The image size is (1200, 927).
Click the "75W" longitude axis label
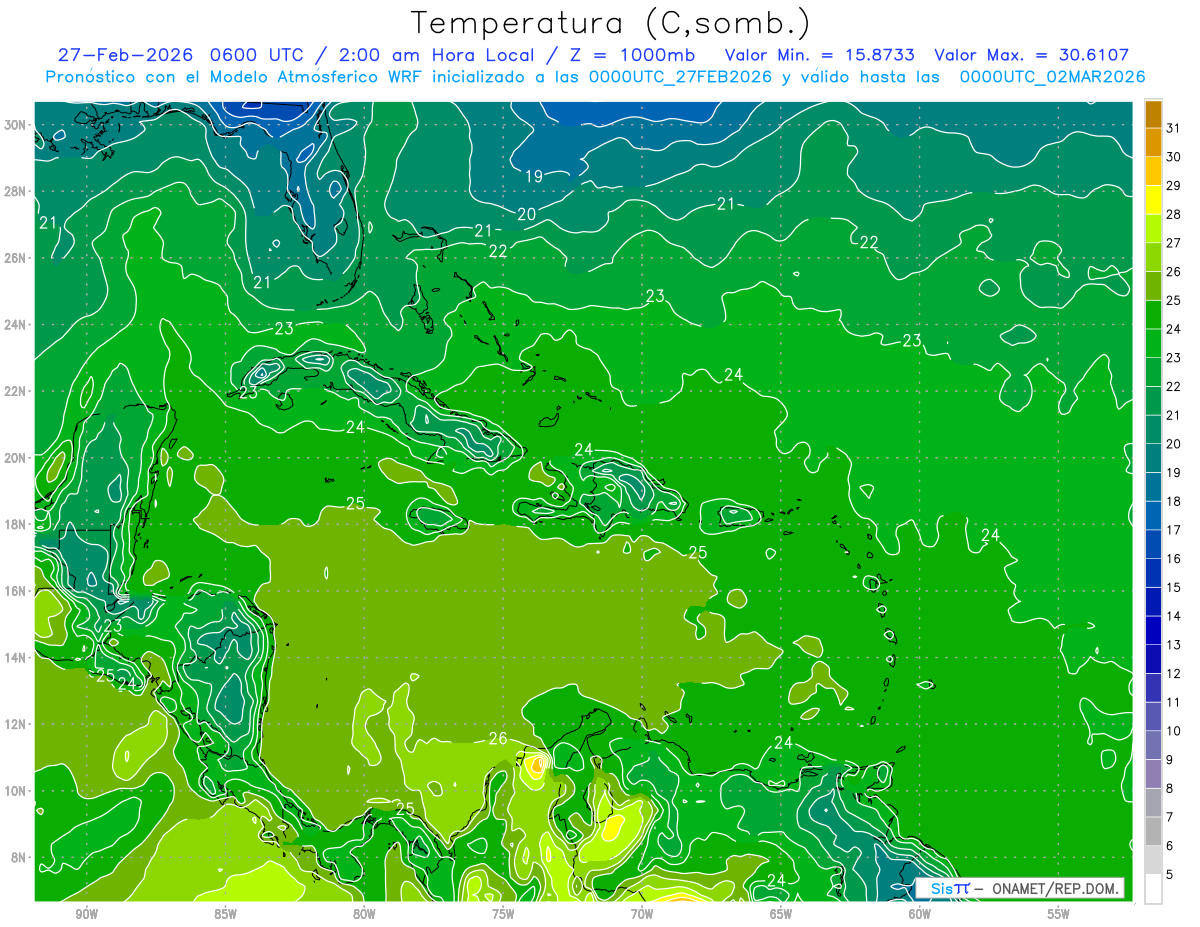[x=503, y=914]
